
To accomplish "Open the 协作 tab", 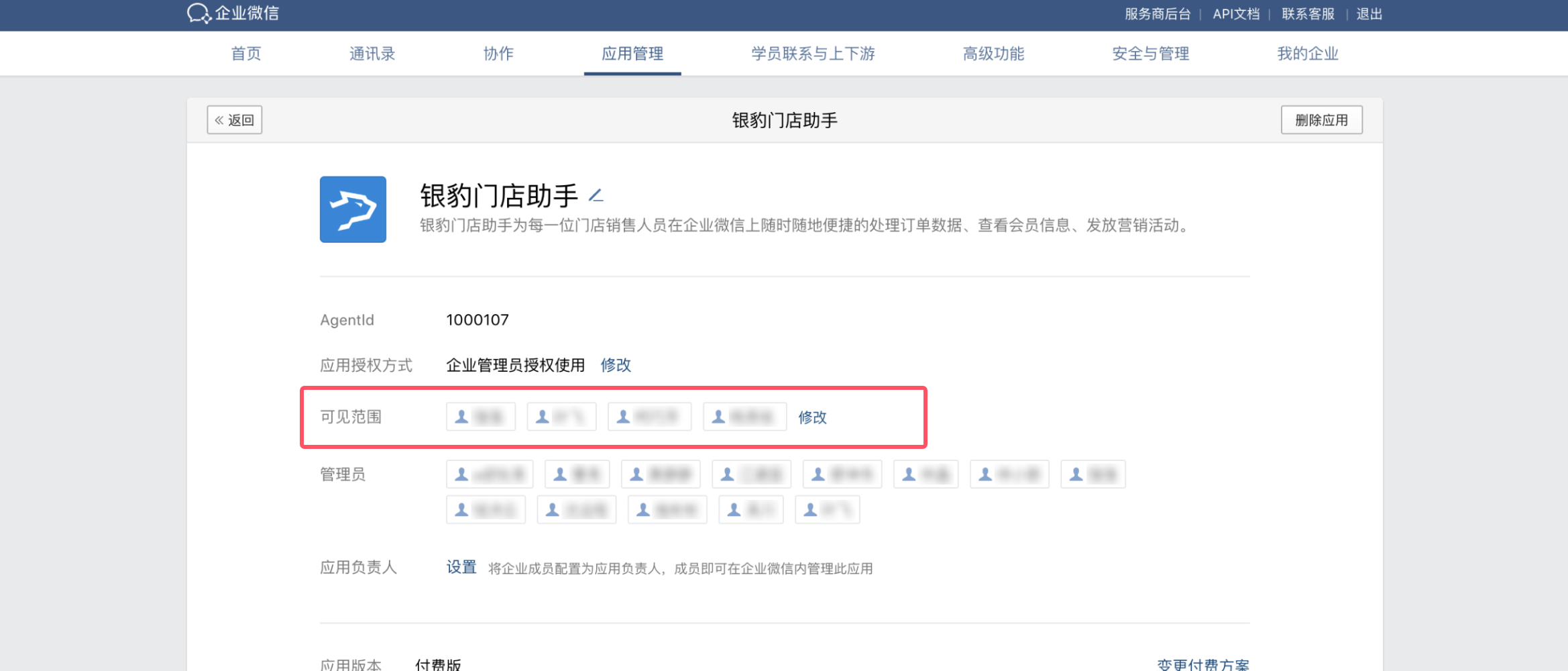I will (498, 54).
